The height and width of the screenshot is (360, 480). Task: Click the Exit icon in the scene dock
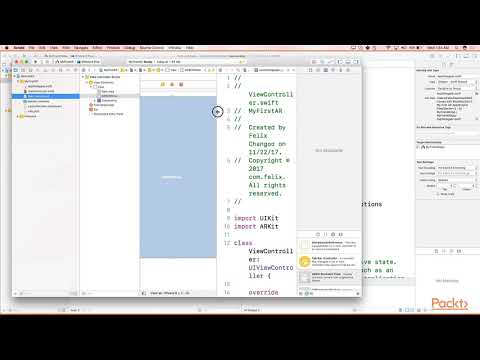[181, 85]
